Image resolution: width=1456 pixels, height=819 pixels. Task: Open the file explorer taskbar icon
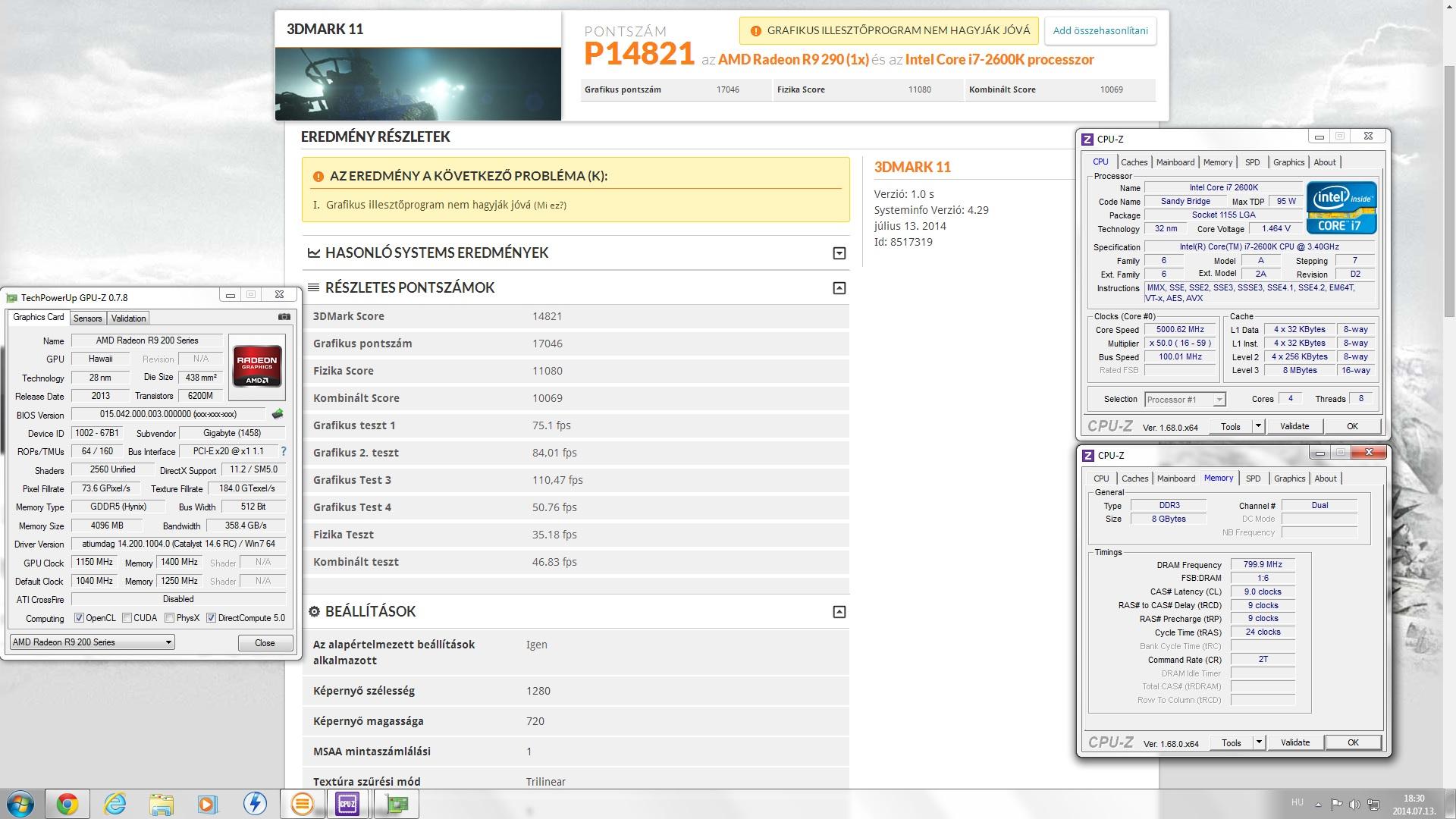click(x=161, y=804)
